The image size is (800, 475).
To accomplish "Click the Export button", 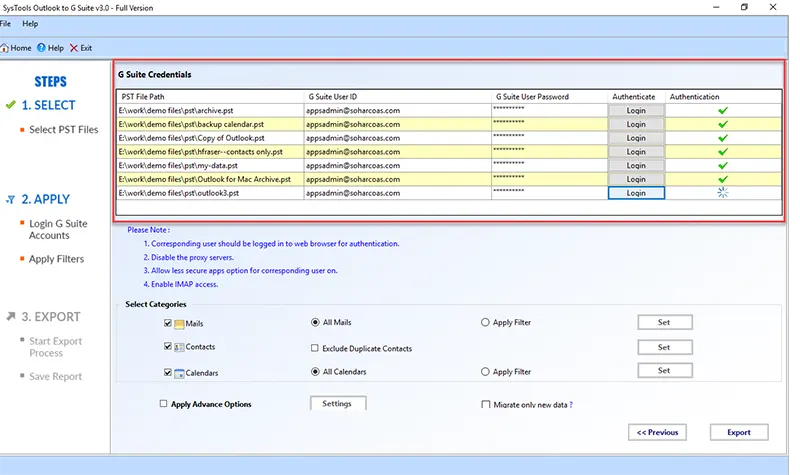I will tap(739, 432).
